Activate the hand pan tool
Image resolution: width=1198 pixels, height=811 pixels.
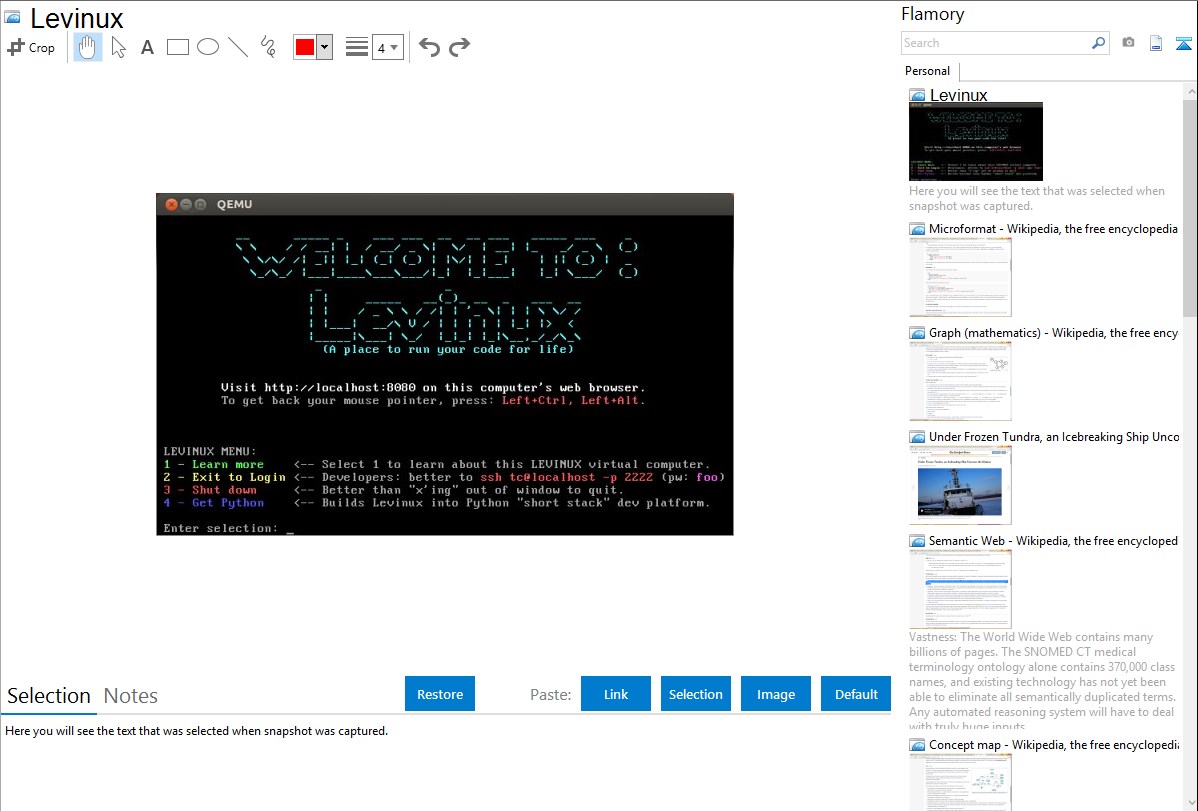pyautogui.click(x=88, y=47)
